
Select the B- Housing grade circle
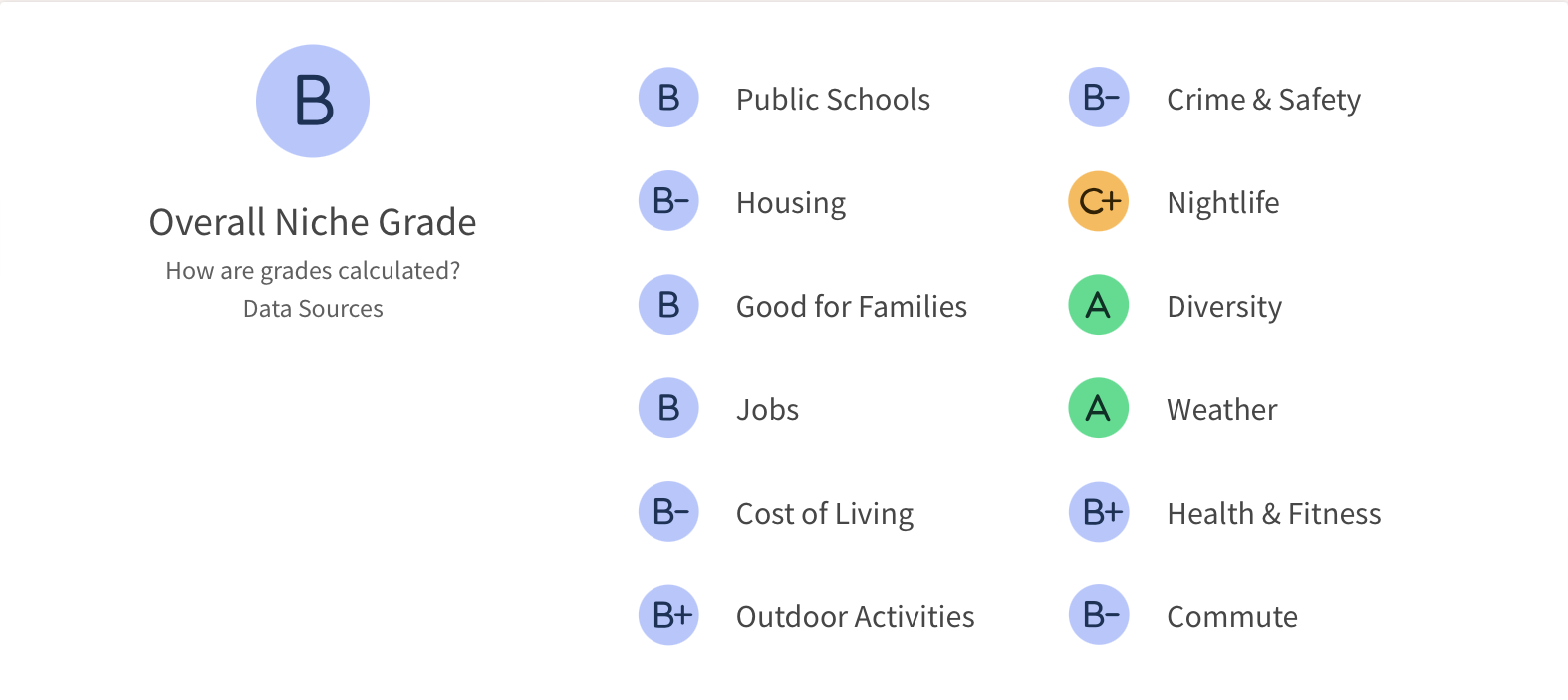668,201
